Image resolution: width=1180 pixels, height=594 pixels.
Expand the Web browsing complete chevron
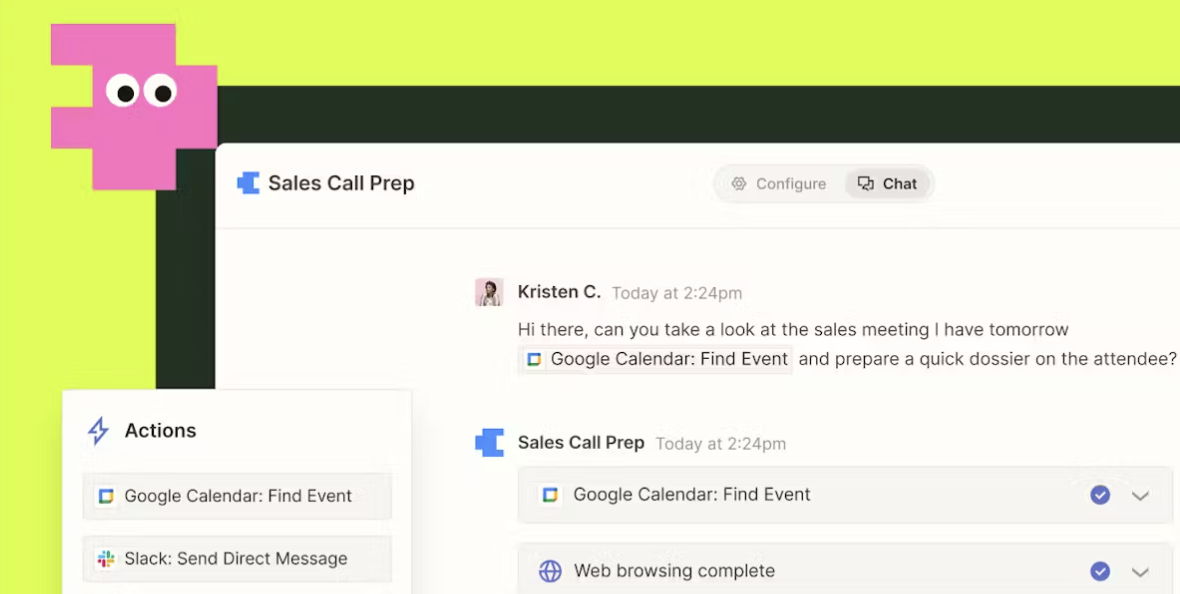click(1140, 572)
